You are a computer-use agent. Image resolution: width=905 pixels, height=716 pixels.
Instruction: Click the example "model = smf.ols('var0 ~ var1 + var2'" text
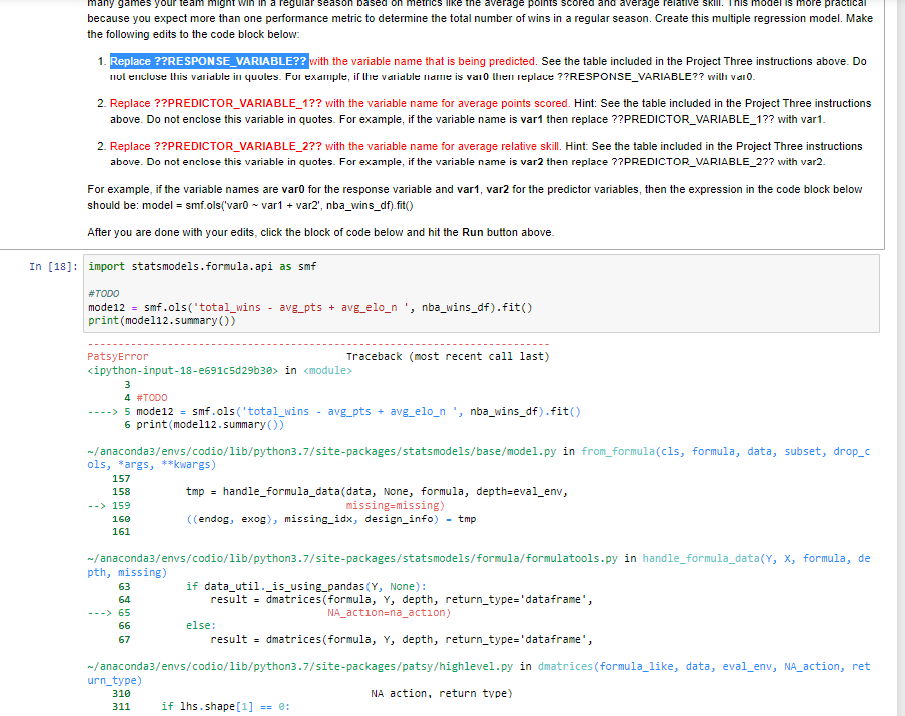point(278,205)
